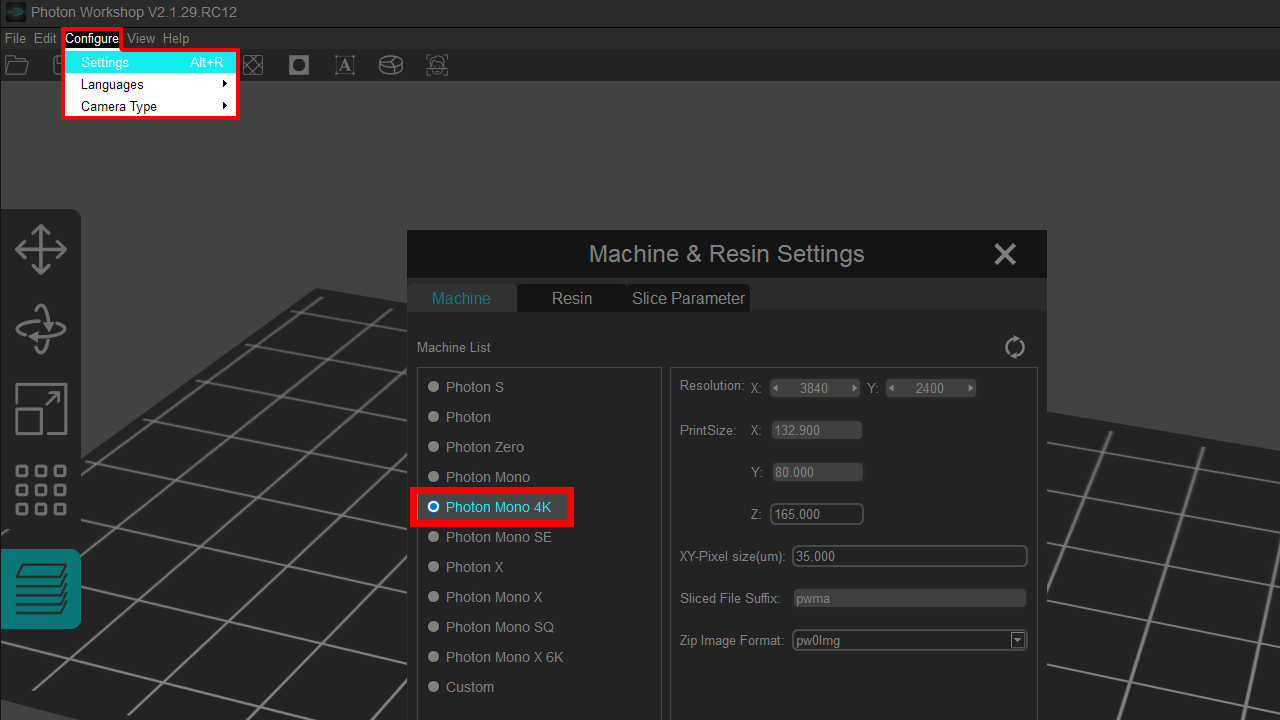
Task: Click the XY-Pixel size input field
Action: pyautogui.click(x=909, y=556)
